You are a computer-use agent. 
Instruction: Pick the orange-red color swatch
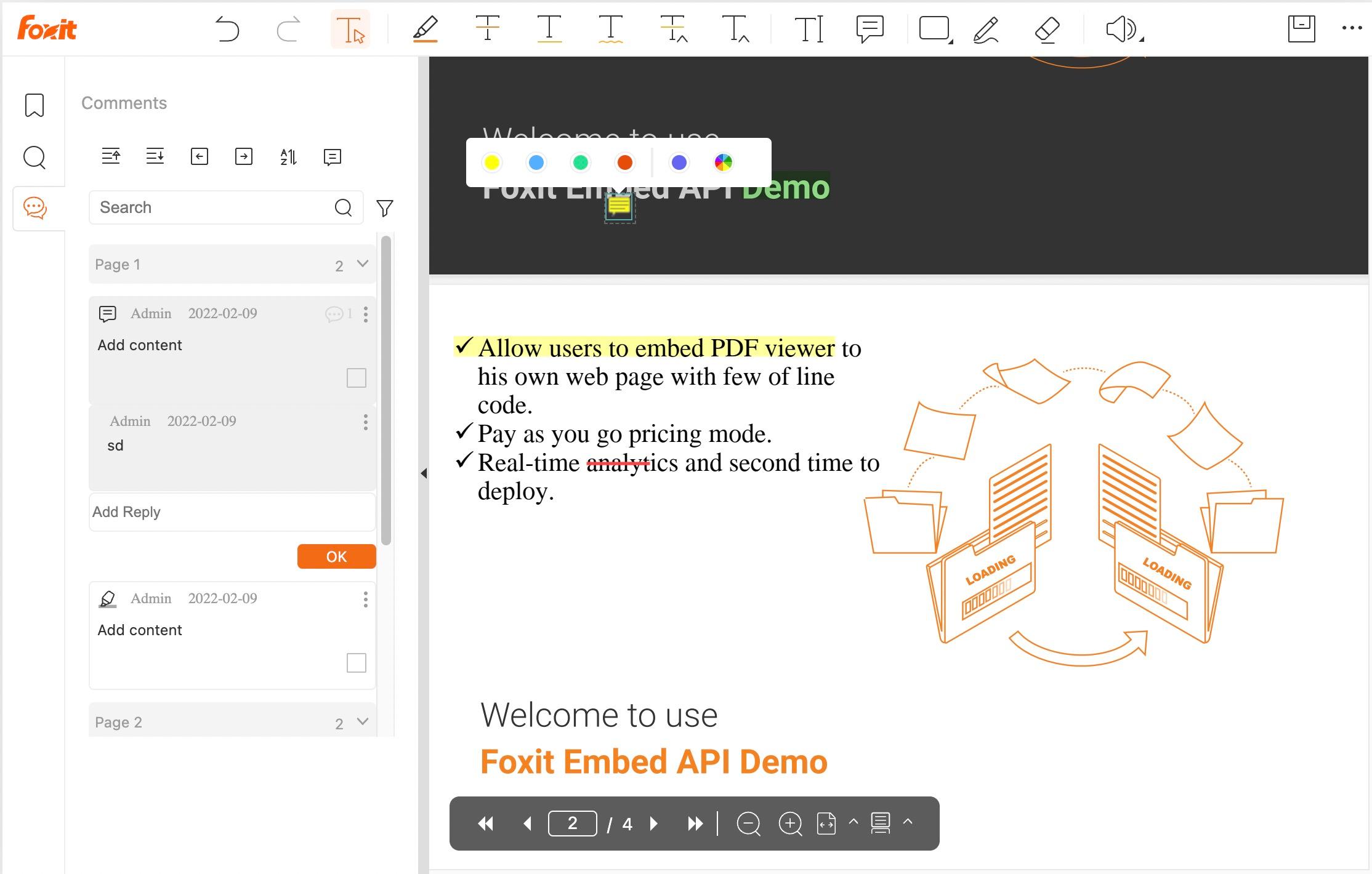[624, 162]
